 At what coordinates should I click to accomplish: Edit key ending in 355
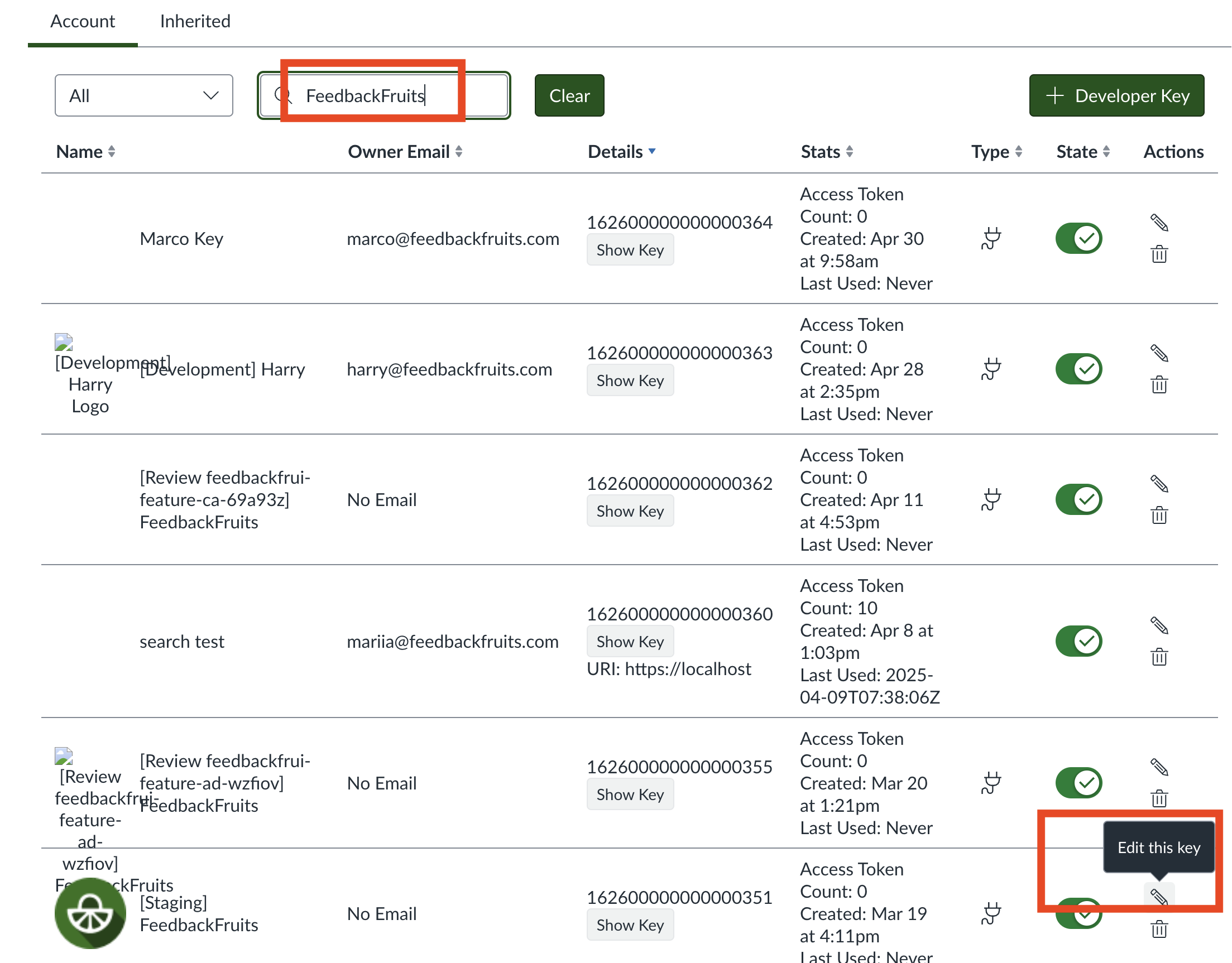[1159, 767]
